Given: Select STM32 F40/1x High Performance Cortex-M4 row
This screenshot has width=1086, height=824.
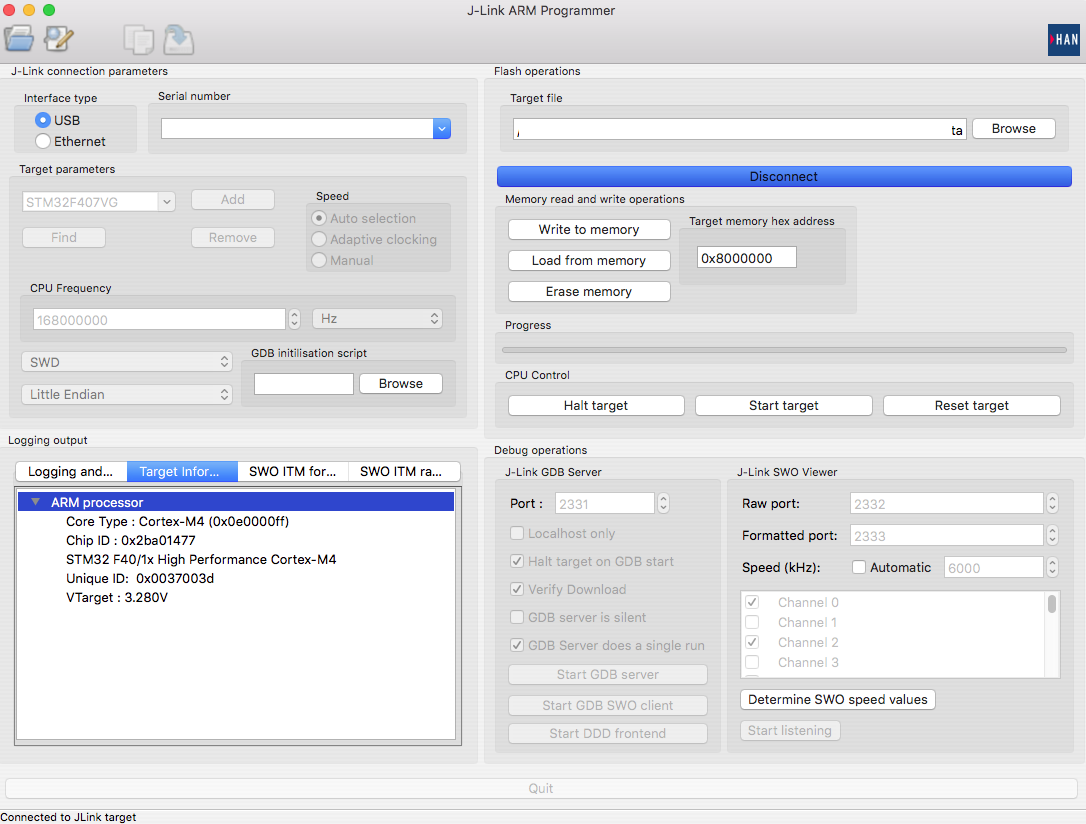Looking at the screenshot, I should tap(235, 559).
